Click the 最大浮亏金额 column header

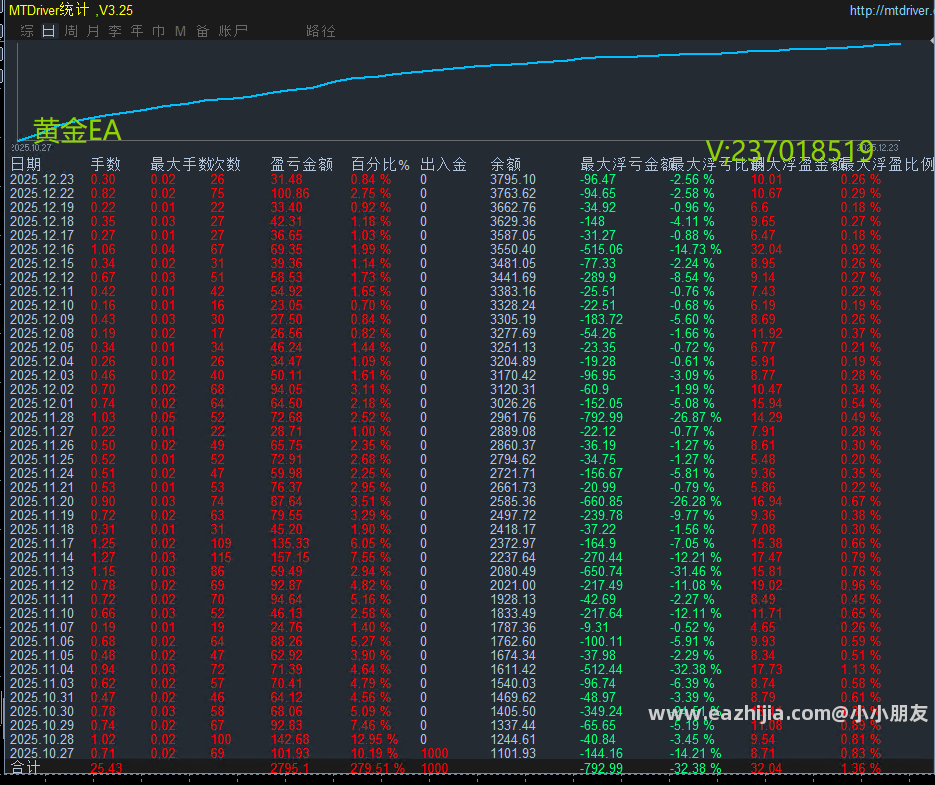point(627,164)
